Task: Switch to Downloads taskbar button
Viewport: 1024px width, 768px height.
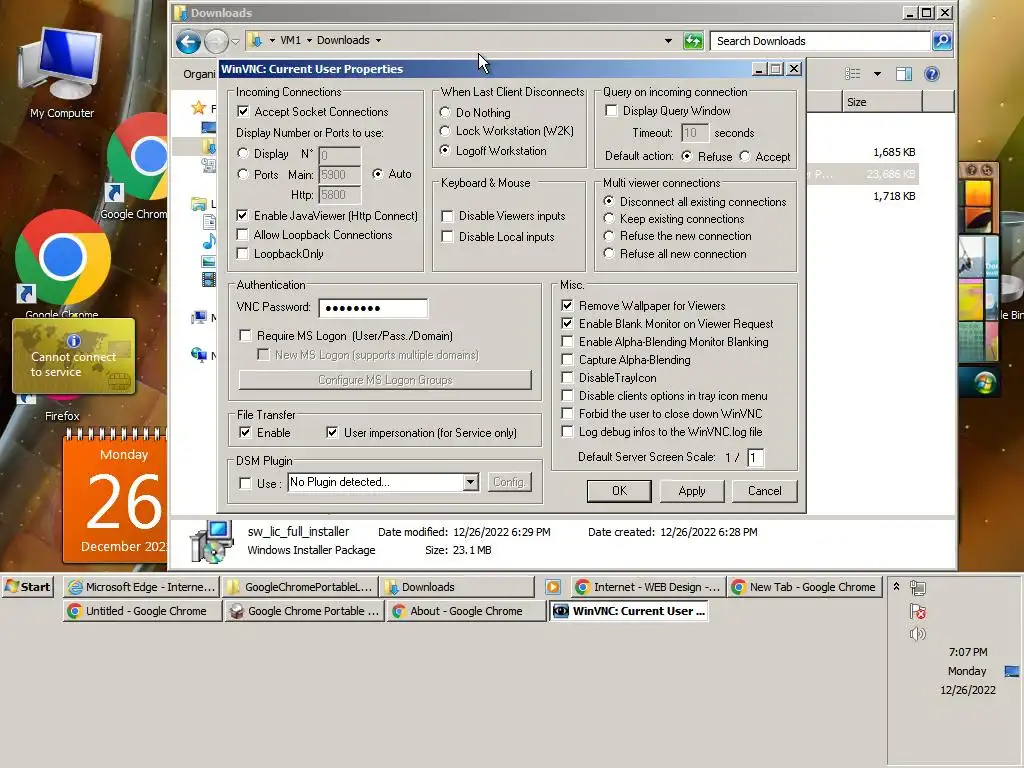Action: point(457,587)
